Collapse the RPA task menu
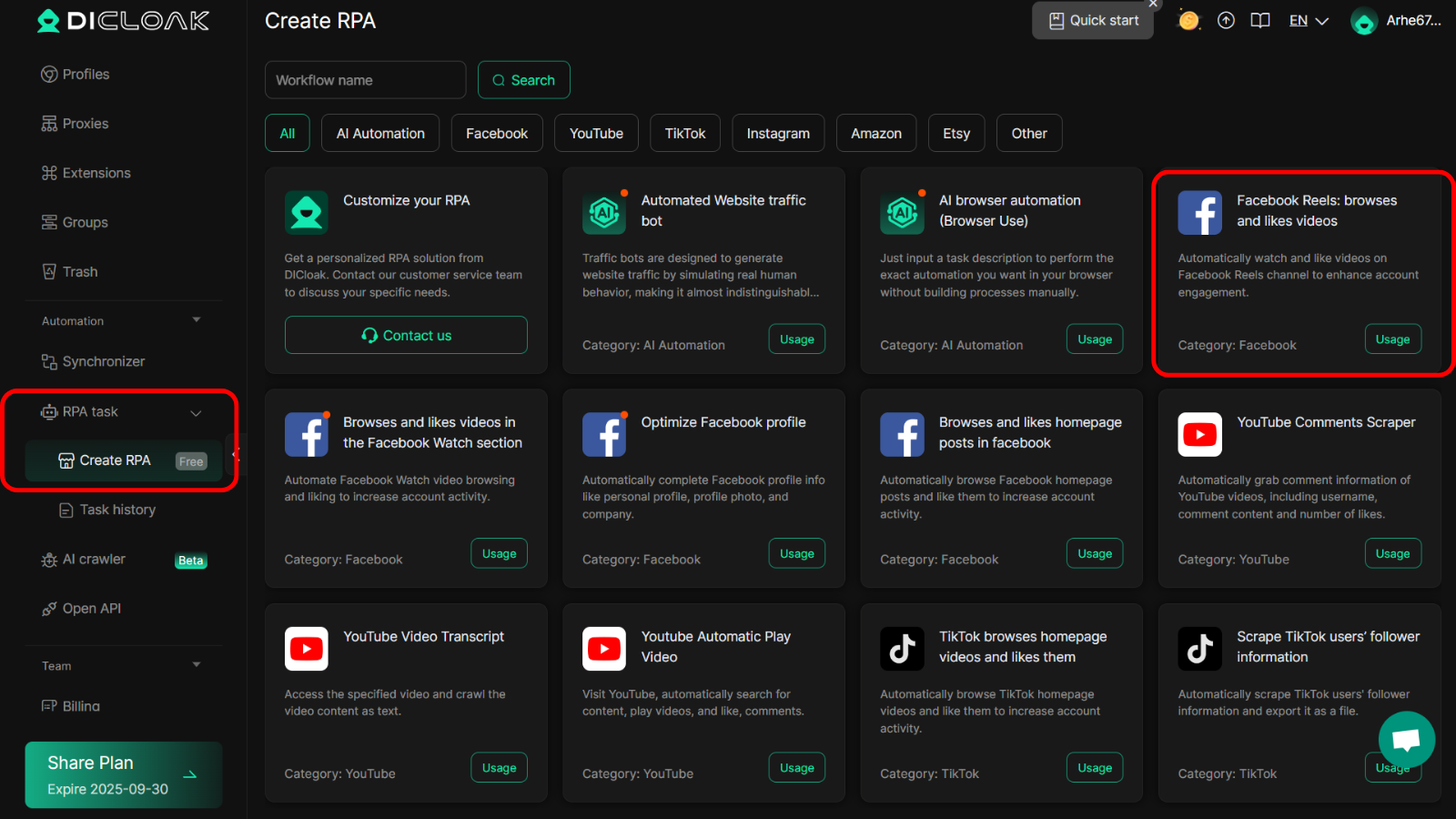Screen dimensions: 1456x819 (x=196, y=413)
